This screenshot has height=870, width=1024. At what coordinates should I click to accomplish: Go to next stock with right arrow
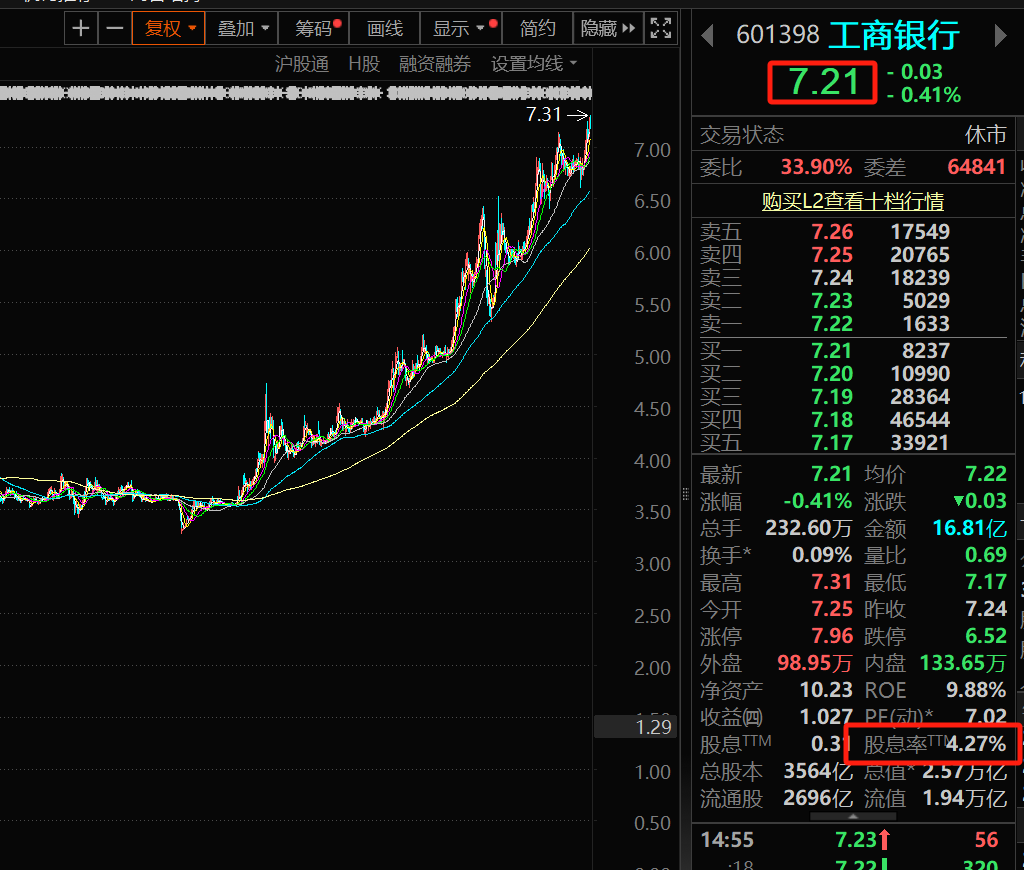pos(1000,36)
